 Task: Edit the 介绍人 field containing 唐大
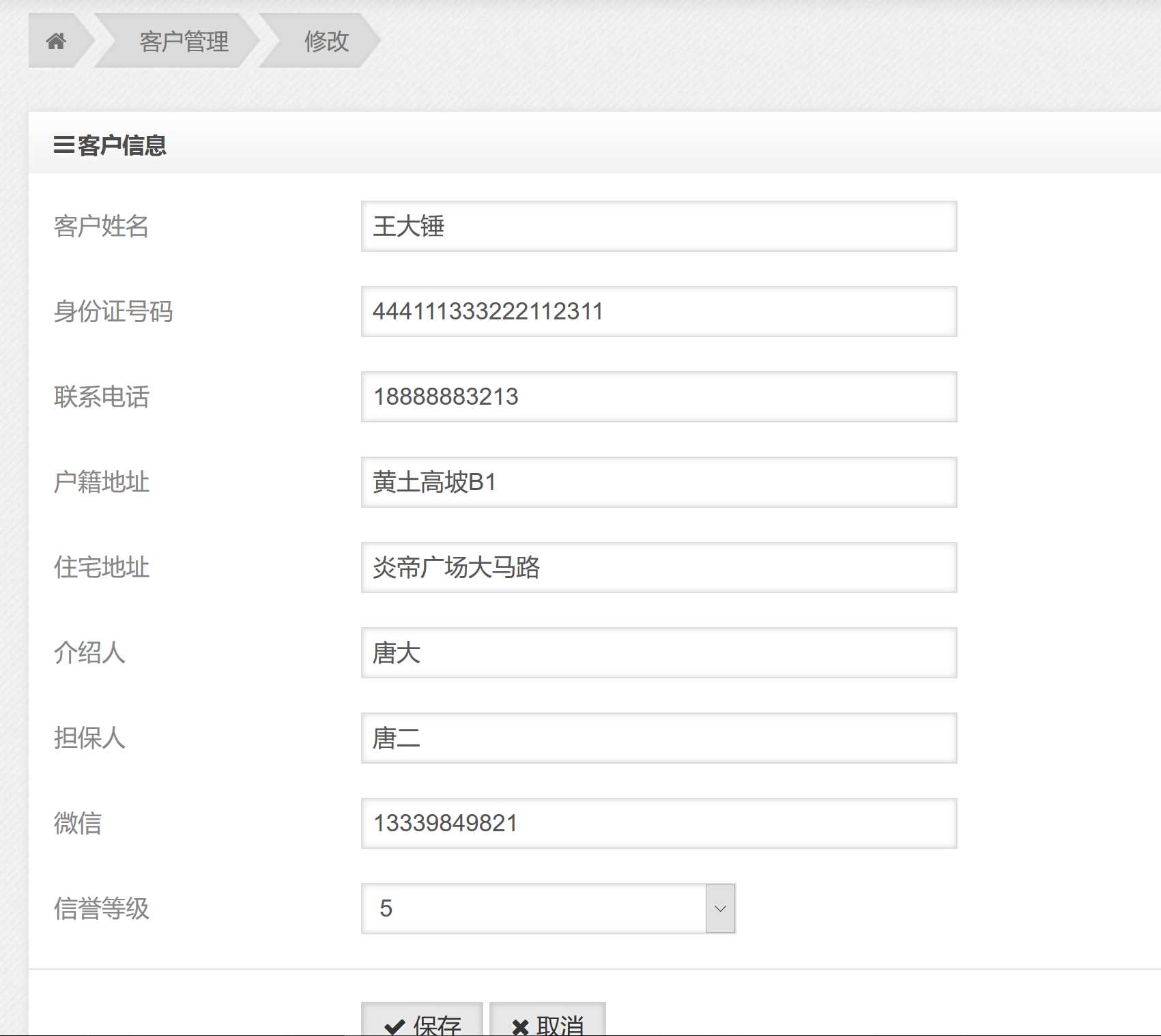(659, 652)
